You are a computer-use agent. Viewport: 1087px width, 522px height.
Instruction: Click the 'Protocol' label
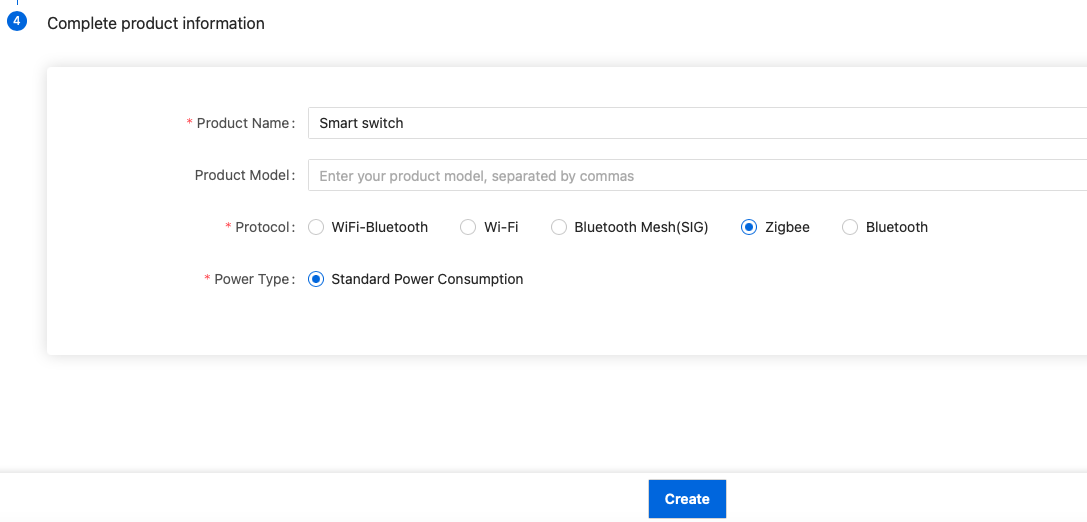[261, 227]
